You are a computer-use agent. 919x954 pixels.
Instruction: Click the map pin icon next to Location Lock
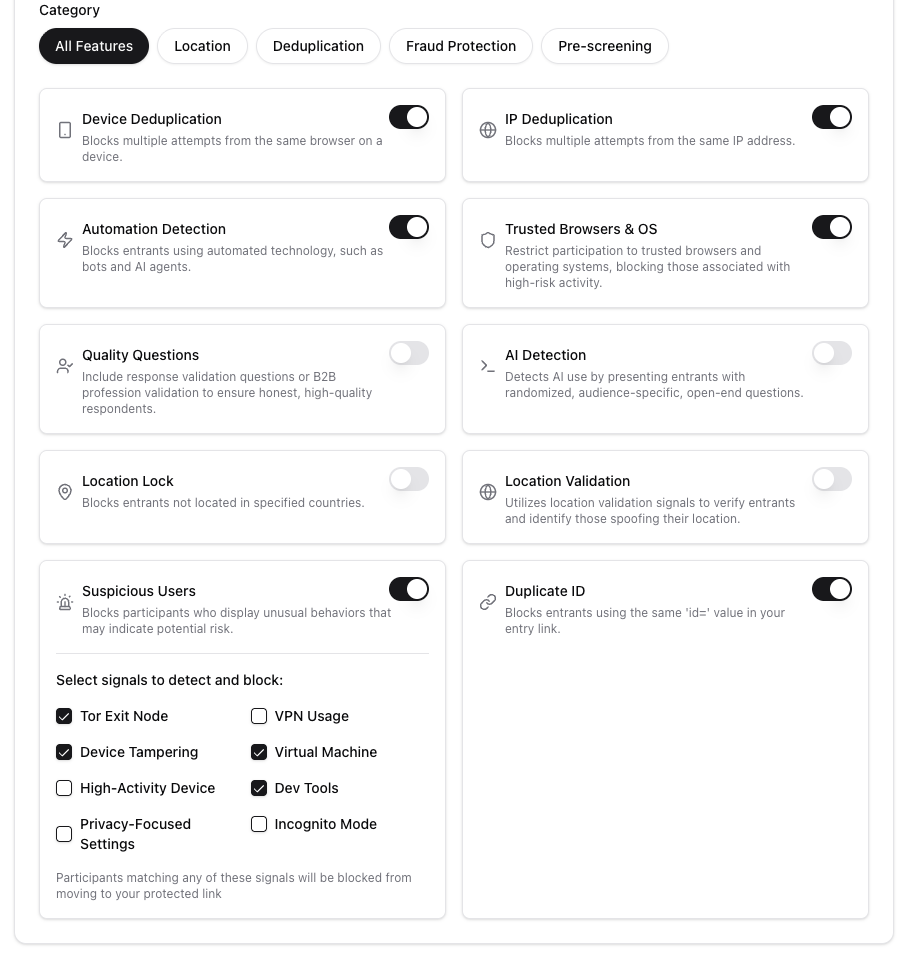[65, 491]
